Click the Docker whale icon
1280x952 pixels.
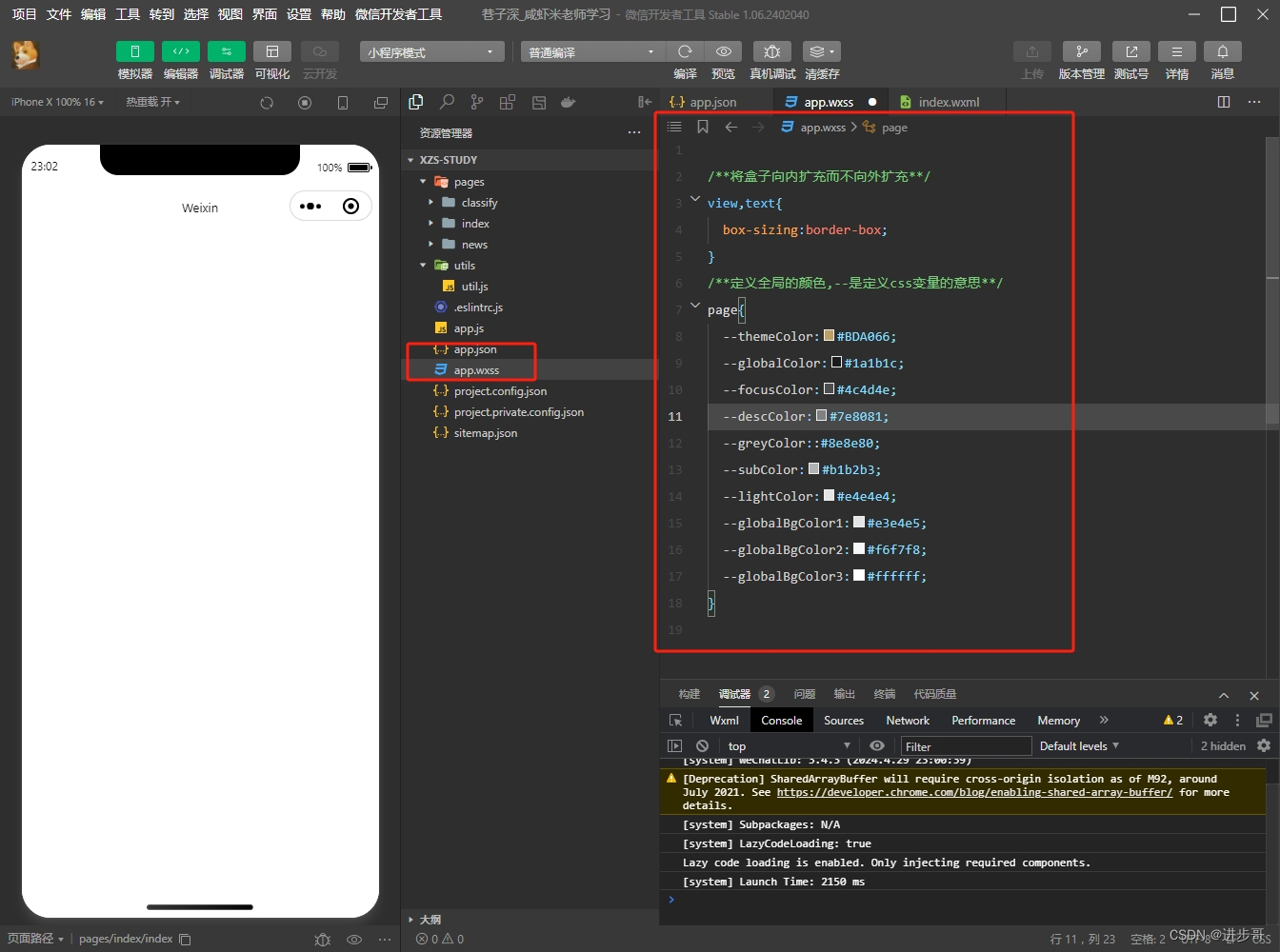[x=569, y=102]
